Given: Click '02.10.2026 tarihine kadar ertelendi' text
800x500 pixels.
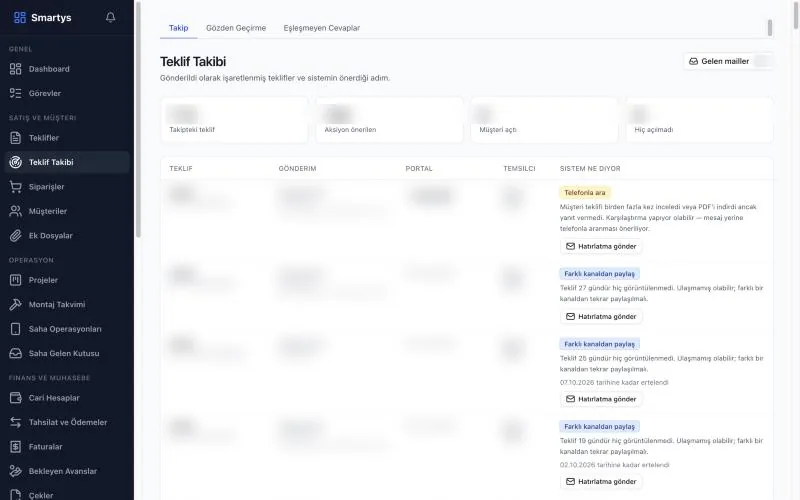Looking at the screenshot, I should [614, 465].
